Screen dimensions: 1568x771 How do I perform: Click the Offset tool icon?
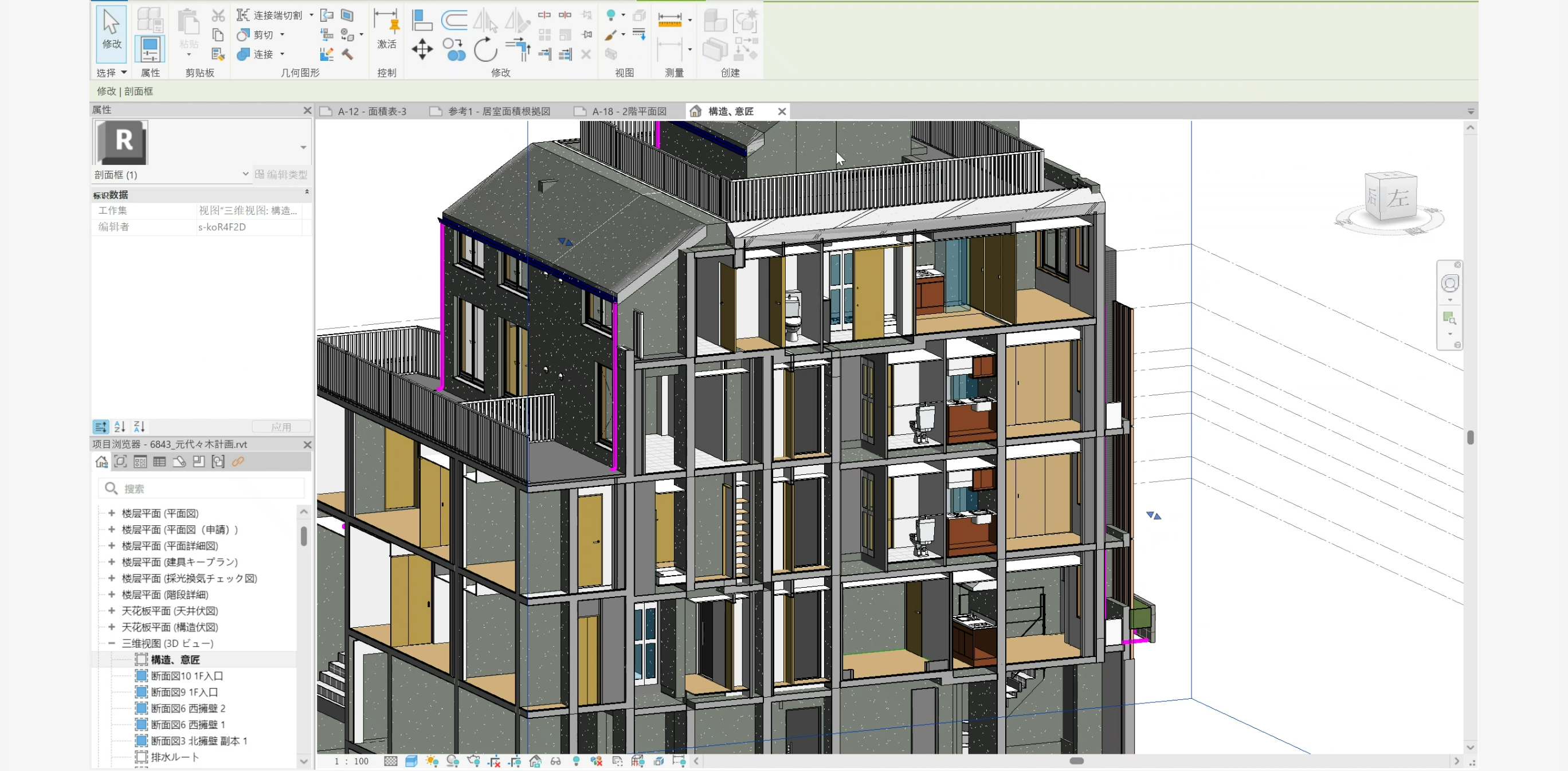click(x=454, y=19)
